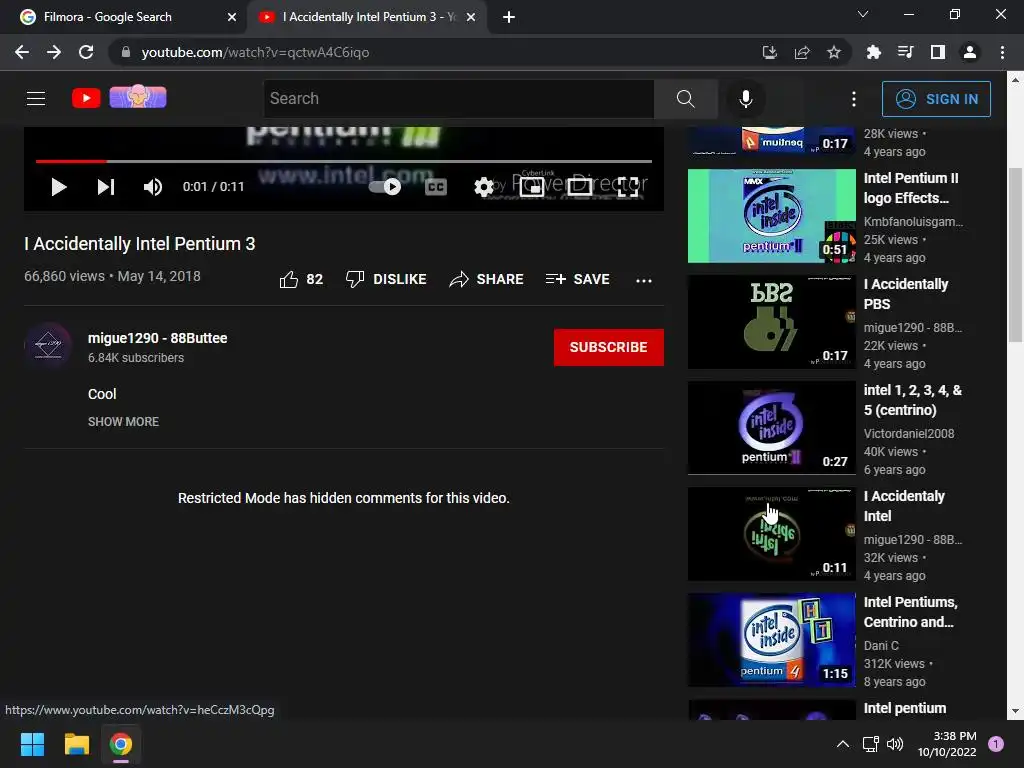Close the YouTube tab
The width and height of the screenshot is (1024, 768).
click(x=471, y=17)
